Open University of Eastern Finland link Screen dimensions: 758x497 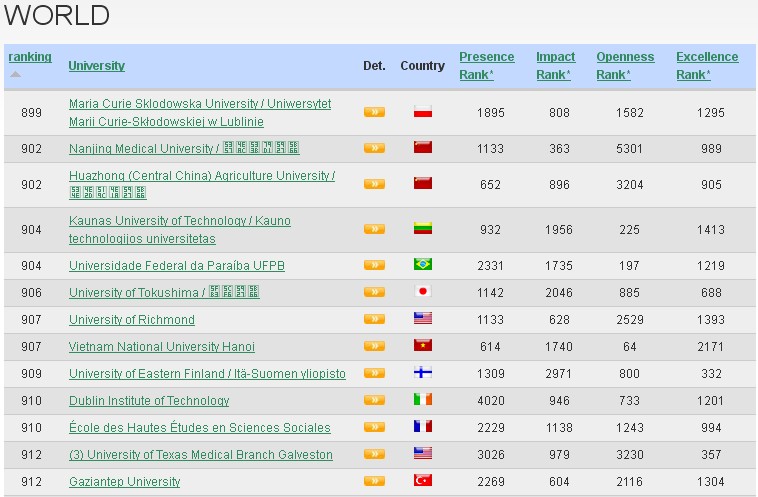(x=207, y=374)
